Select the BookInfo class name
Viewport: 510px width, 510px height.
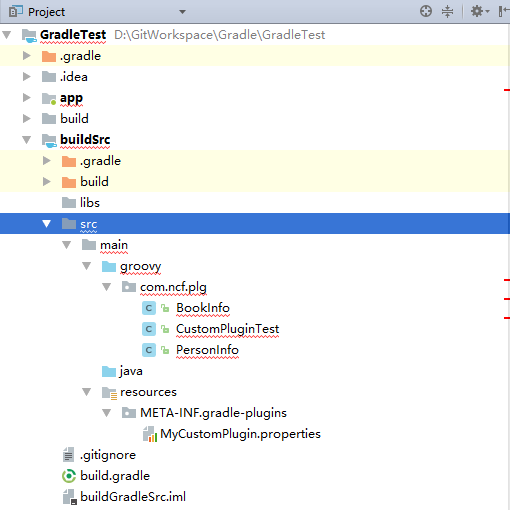tap(203, 308)
